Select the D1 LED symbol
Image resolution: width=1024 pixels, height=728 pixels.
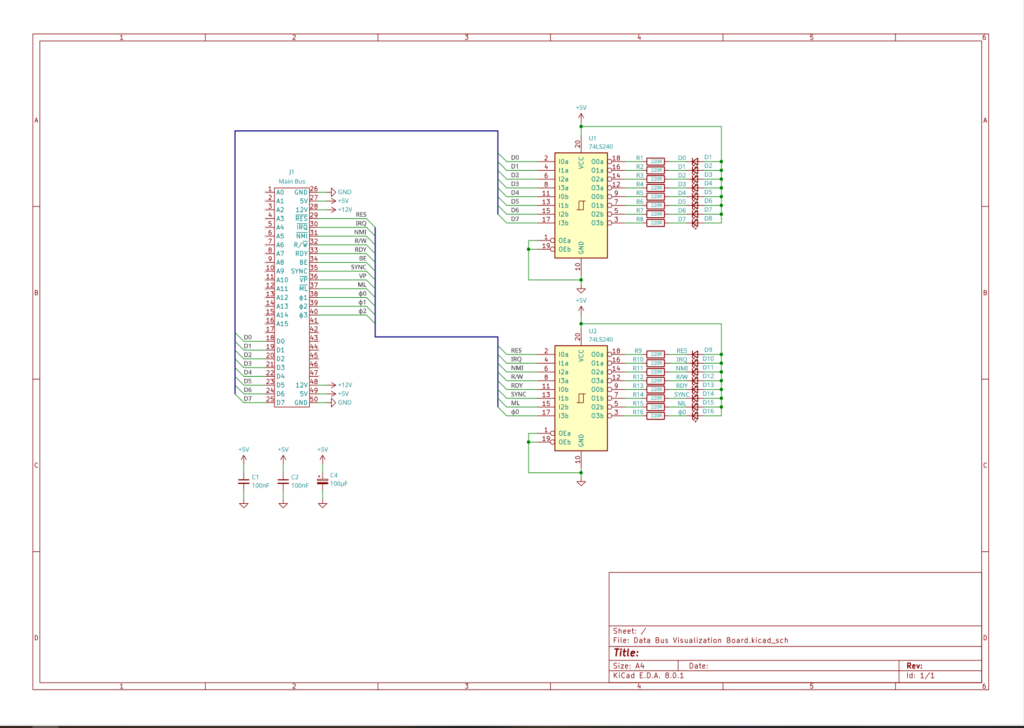pyautogui.click(x=695, y=159)
